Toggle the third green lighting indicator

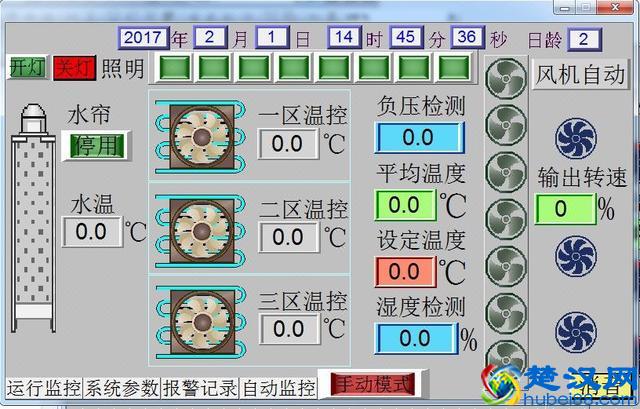(254, 68)
